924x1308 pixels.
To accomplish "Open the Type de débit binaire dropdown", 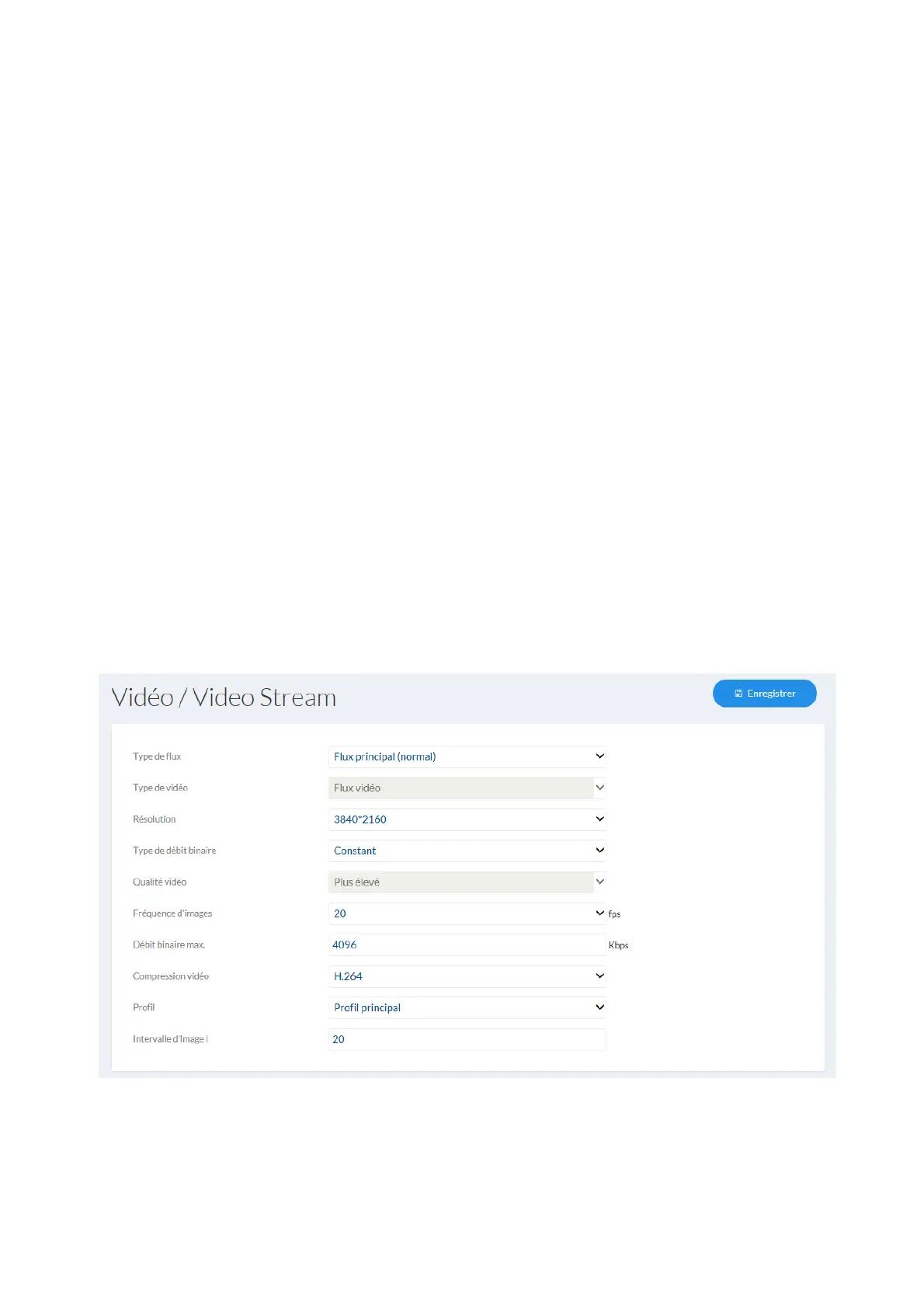I will (467, 851).
